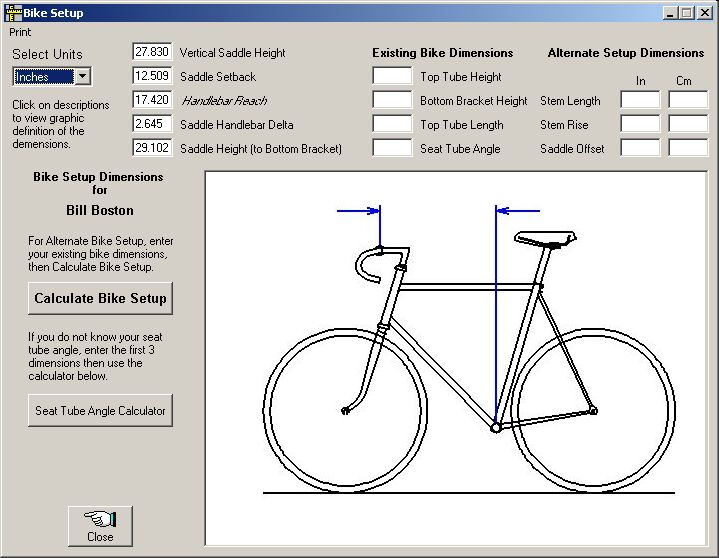The height and width of the screenshot is (558, 719).
Task: Close the window with title bar X
Action: pyautogui.click(x=705, y=13)
